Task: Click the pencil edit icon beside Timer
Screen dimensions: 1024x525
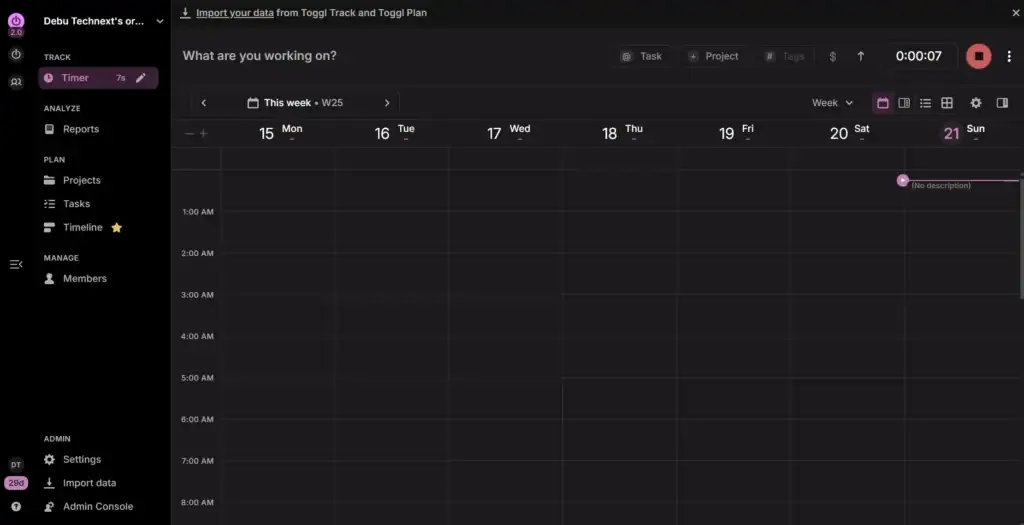Action: tap(140, 78)
